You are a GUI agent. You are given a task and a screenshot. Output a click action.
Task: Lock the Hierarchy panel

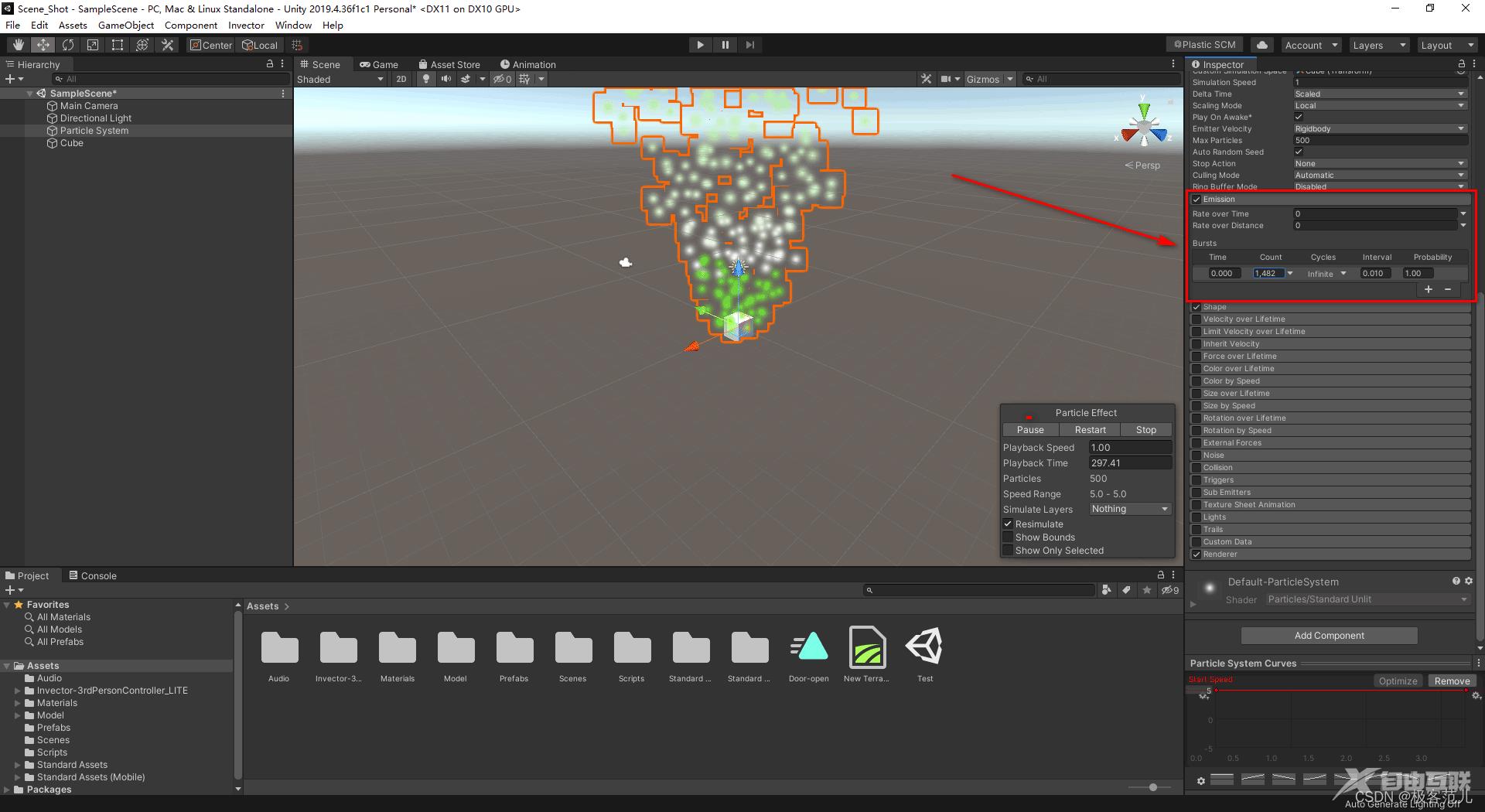tap(270, 64)
